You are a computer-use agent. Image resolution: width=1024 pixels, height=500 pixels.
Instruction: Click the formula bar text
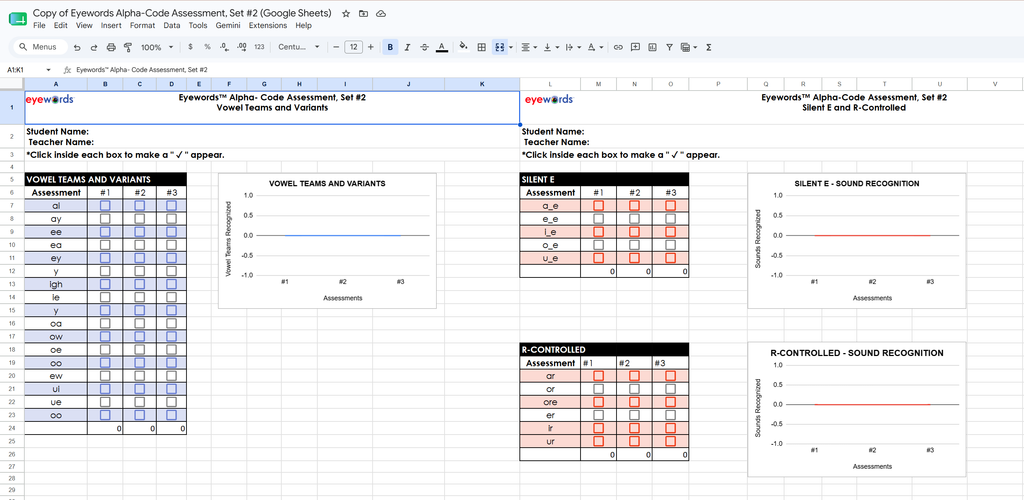tap(142, 69)
